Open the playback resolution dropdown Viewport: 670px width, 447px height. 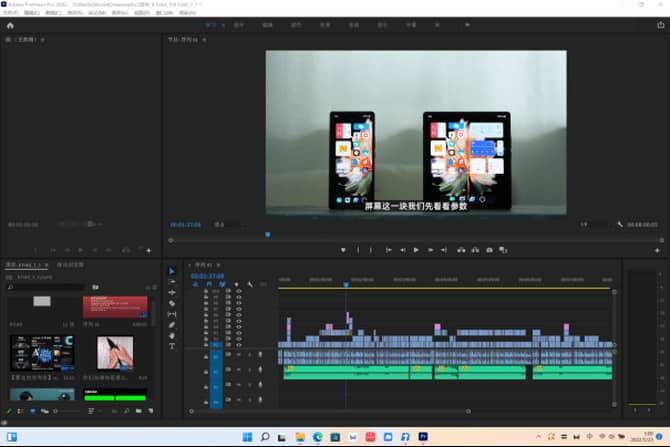coord(593,224)
